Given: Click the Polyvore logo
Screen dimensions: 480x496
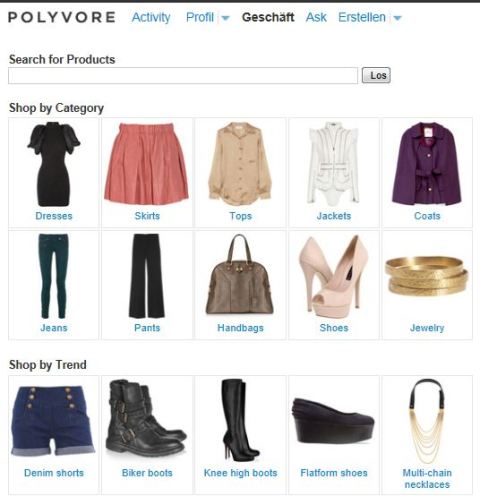Looking at the screenshot, I should point(62,17).
